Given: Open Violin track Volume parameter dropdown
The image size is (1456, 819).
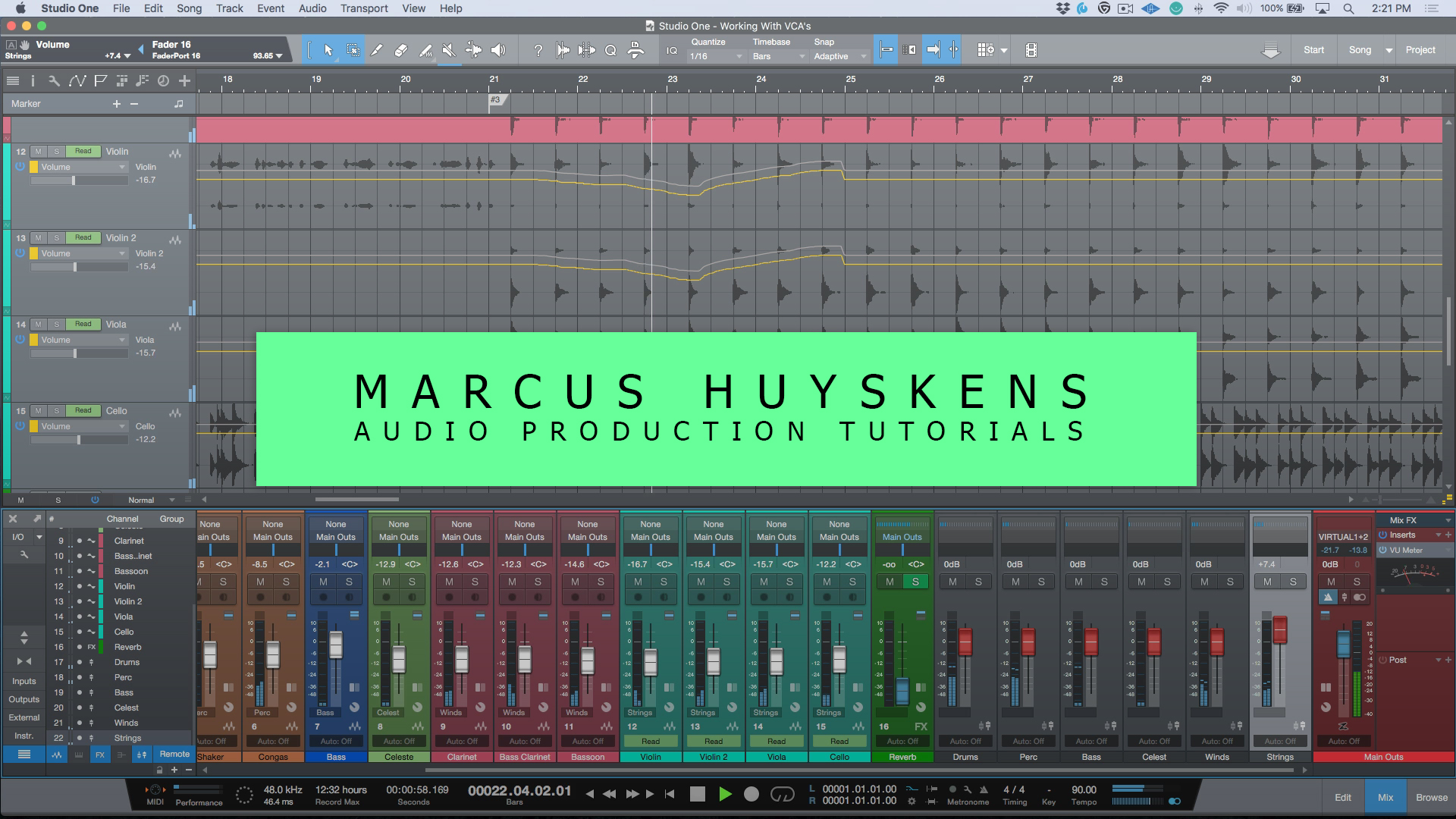Looking at the screenshot, I should coord(83,167).
